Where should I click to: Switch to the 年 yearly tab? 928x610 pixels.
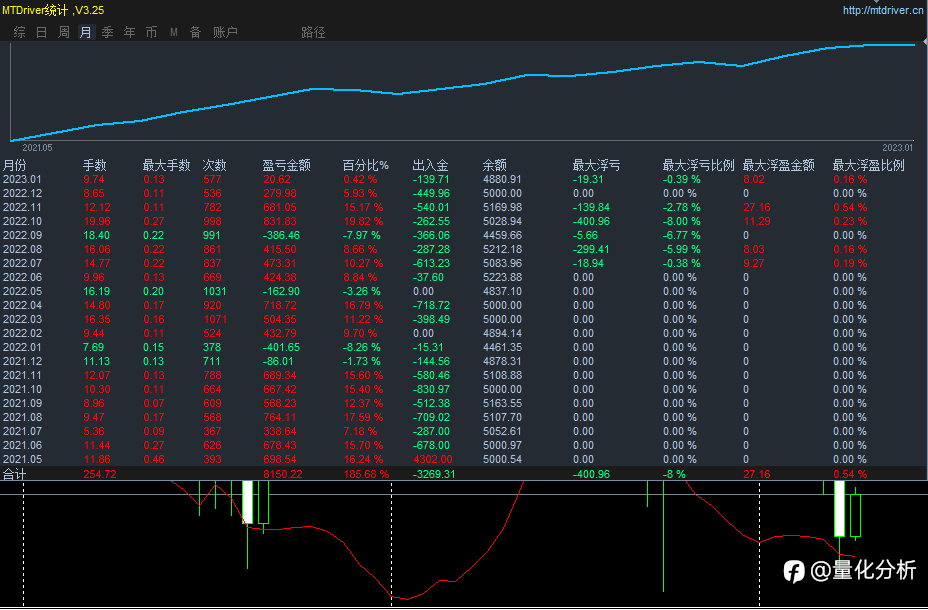coord(130,33)
